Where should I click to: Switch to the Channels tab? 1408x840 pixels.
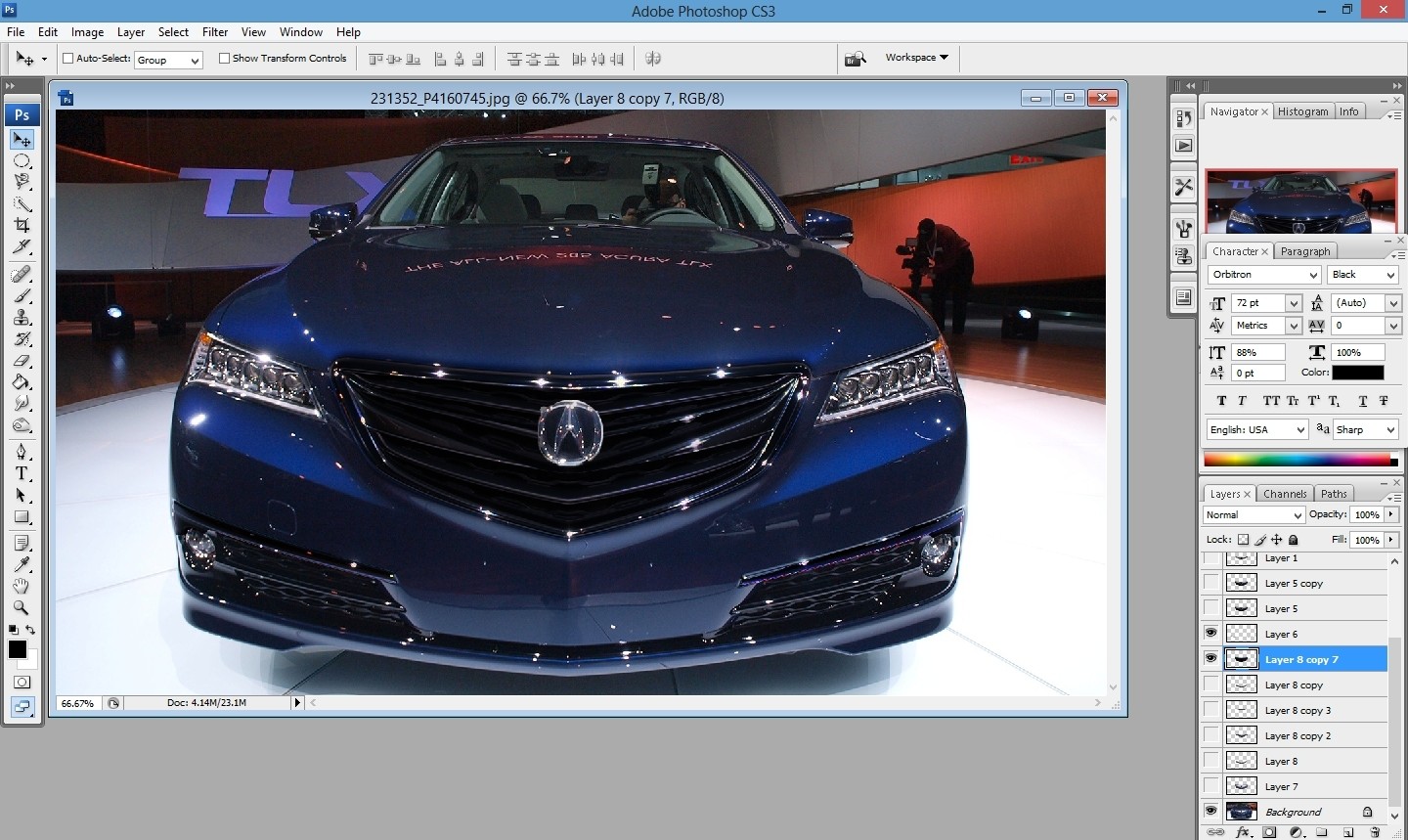pos(1285,494)
